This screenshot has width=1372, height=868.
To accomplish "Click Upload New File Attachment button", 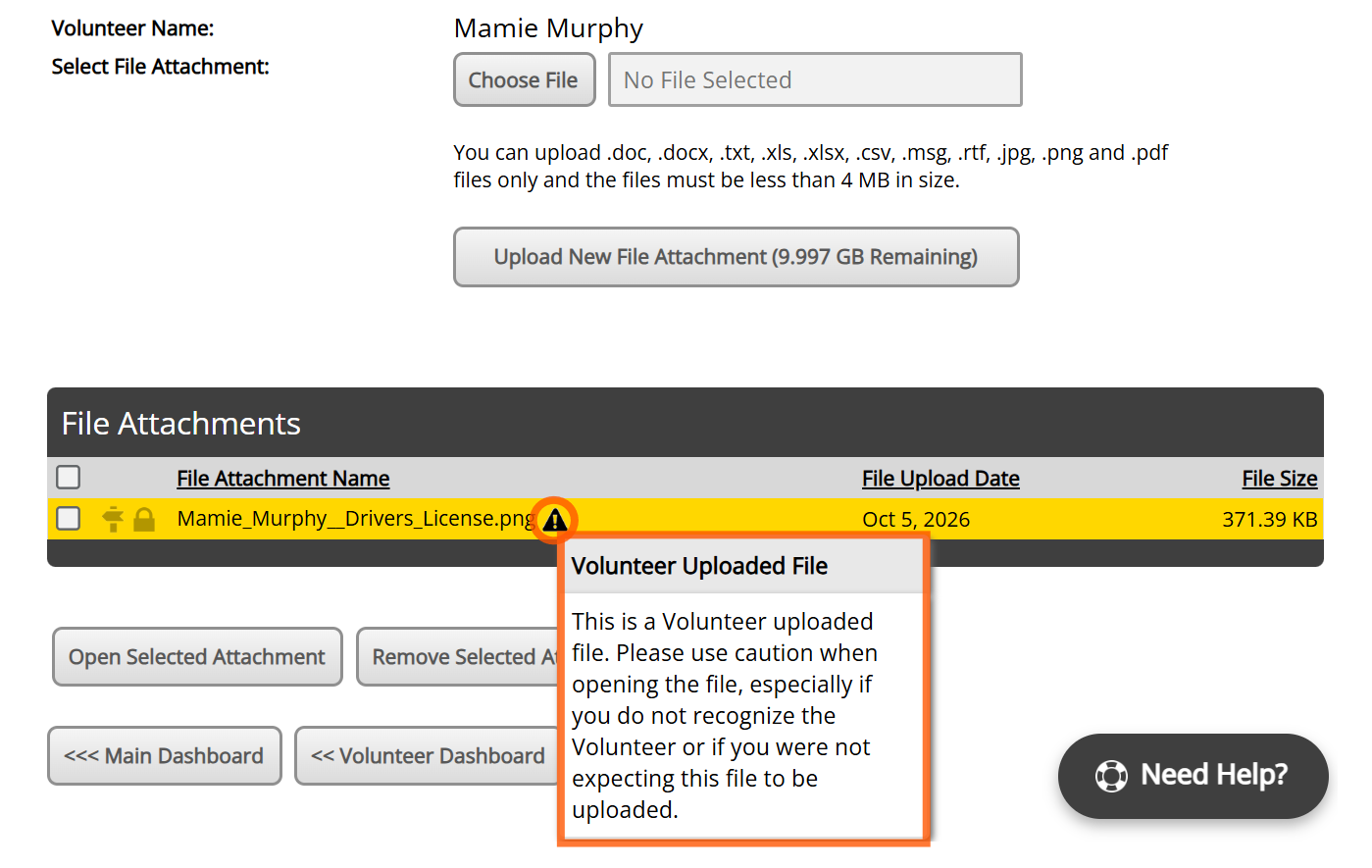I will click(736, 257).
